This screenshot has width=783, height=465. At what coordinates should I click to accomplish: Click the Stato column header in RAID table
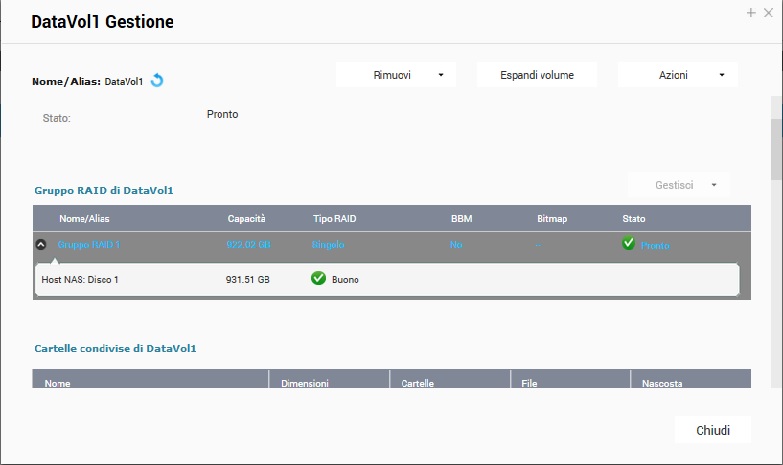[x=634, y=218]
